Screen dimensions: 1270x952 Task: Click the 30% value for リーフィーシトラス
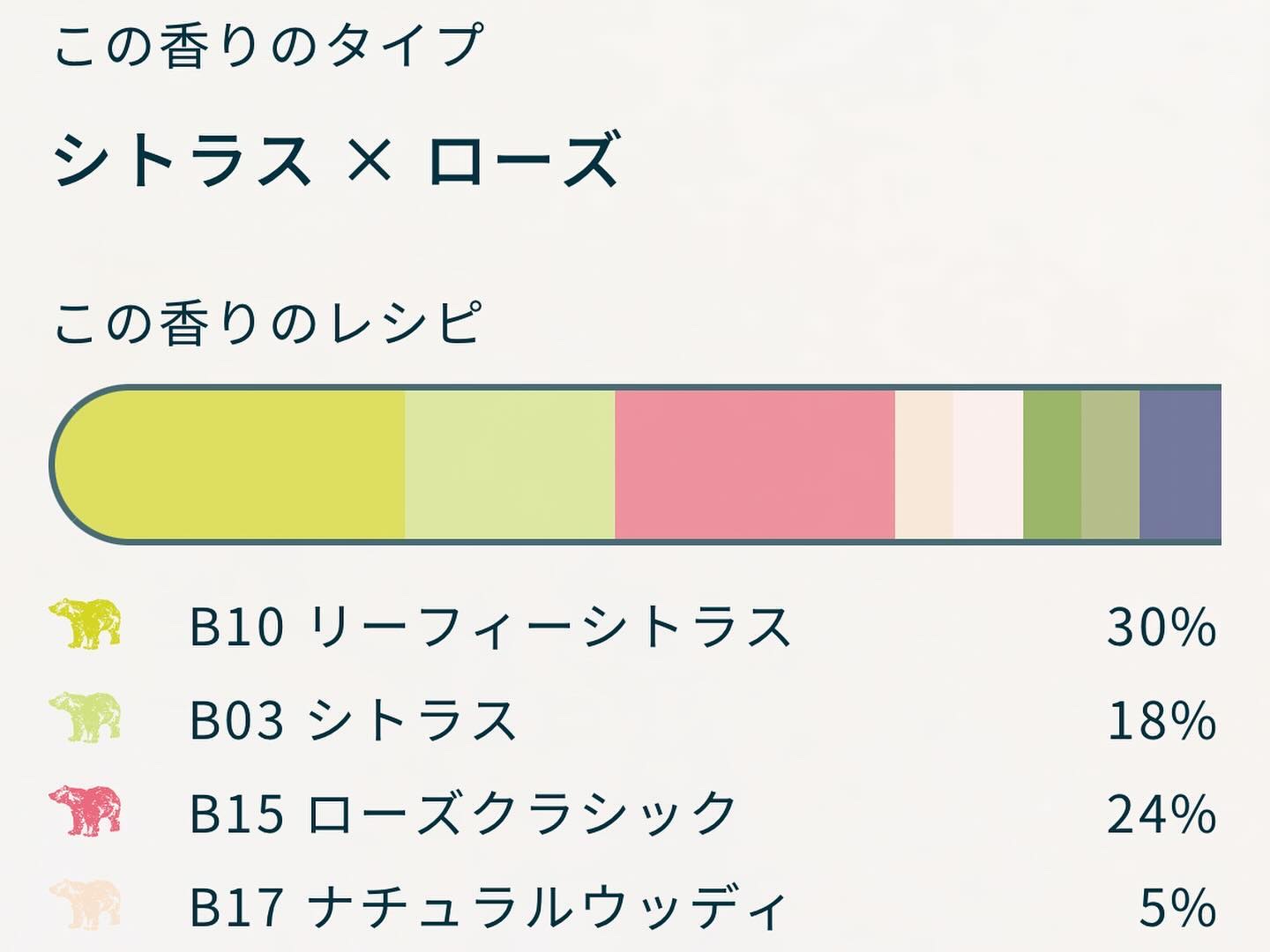(x=1162, y=628)
